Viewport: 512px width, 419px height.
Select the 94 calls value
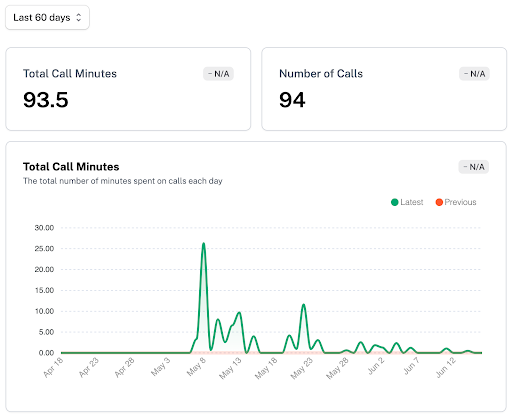click(292, 100)
